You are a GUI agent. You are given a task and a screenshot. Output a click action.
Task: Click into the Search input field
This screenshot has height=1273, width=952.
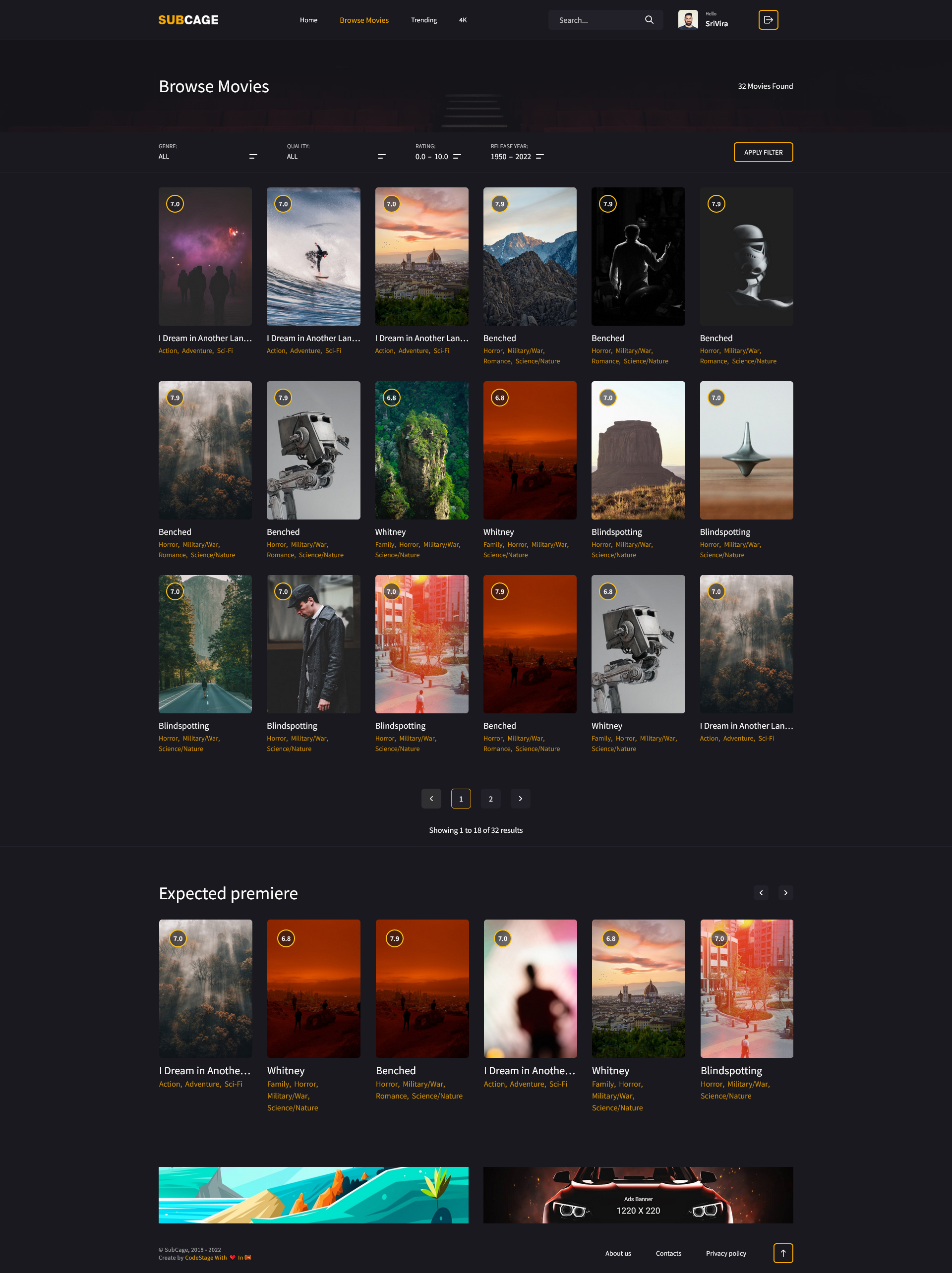(x=597, y=20)
